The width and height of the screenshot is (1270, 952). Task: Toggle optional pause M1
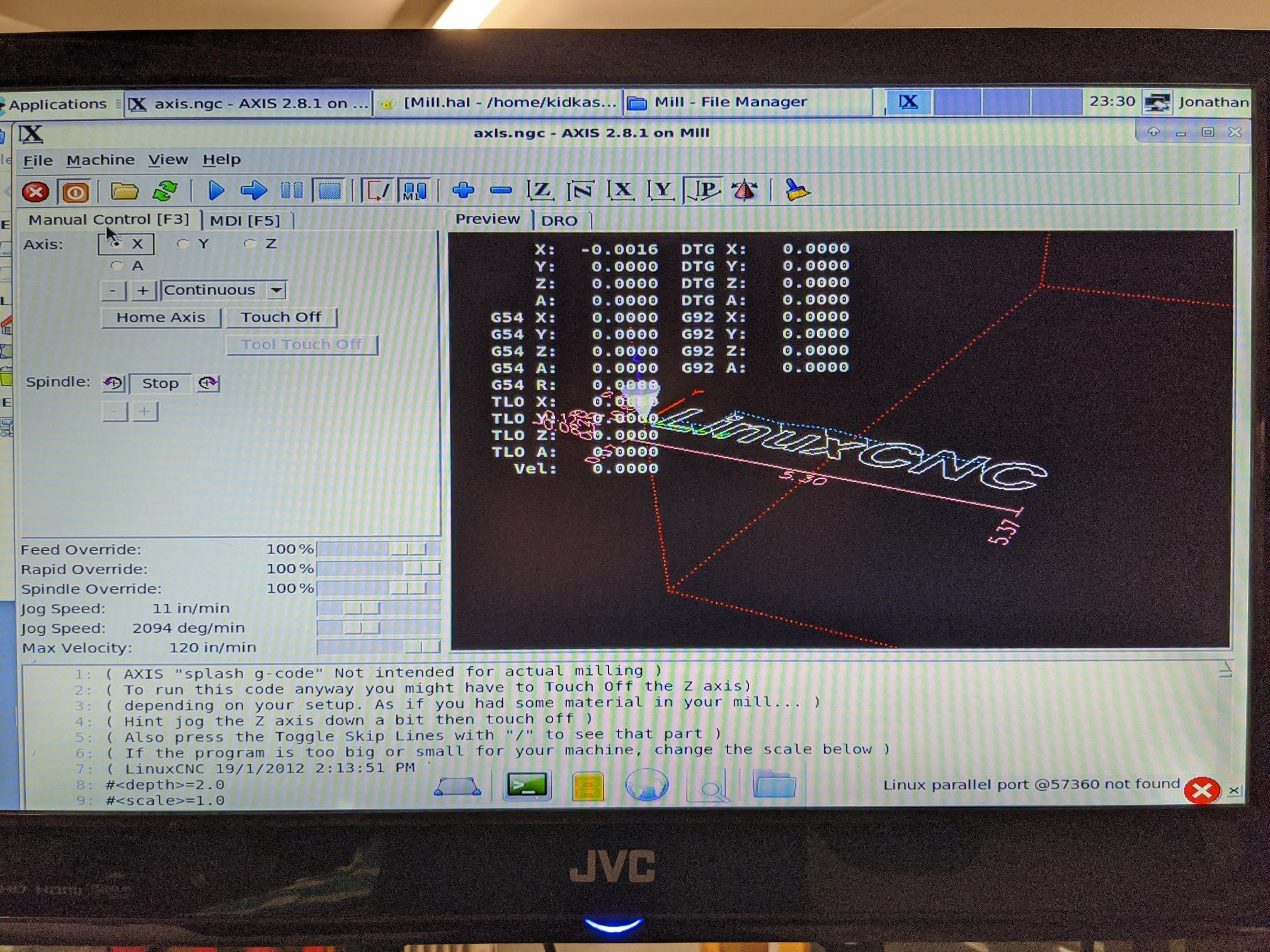(x=415, y=191)
